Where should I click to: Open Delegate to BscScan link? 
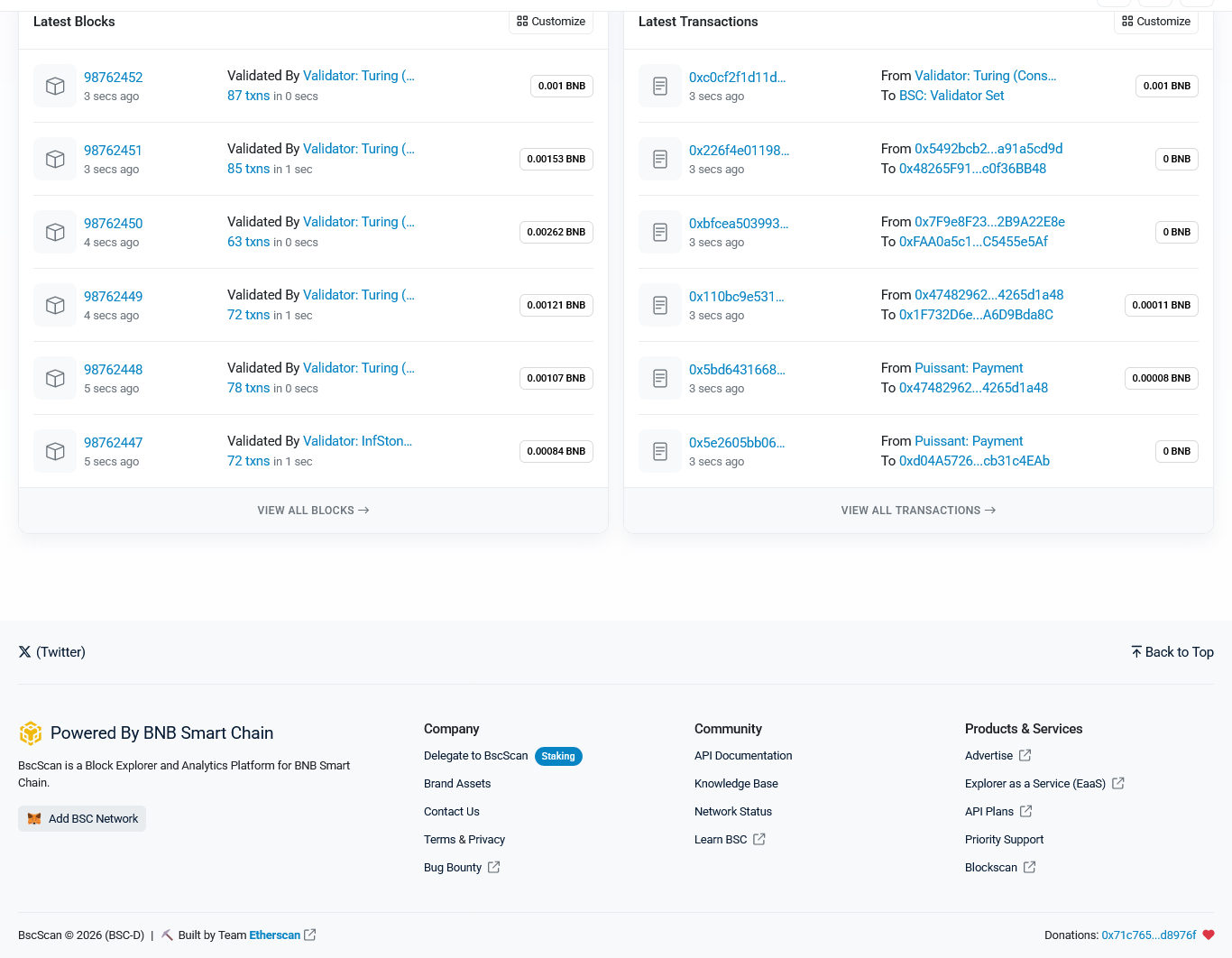[476, 756]
